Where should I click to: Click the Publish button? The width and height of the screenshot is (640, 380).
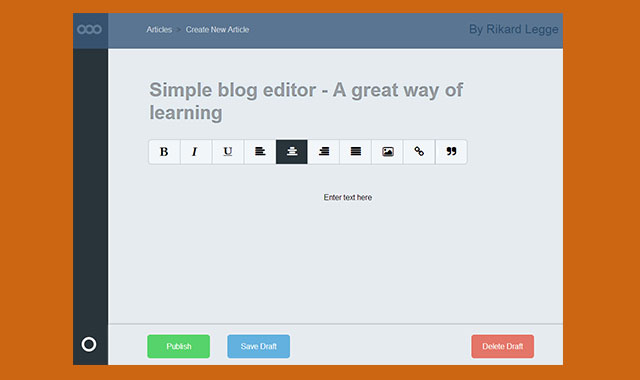(179, 347)
